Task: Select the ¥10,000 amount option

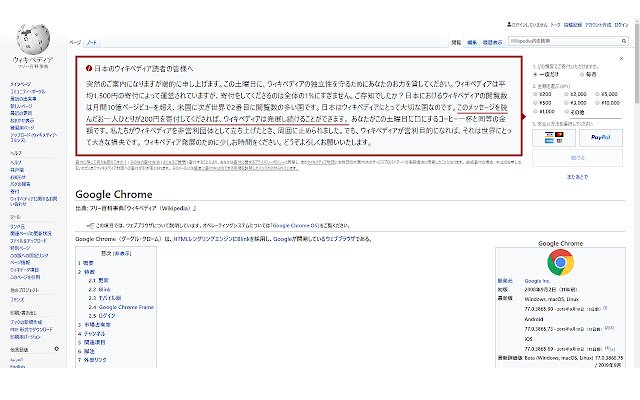Action: pos(597,103)
